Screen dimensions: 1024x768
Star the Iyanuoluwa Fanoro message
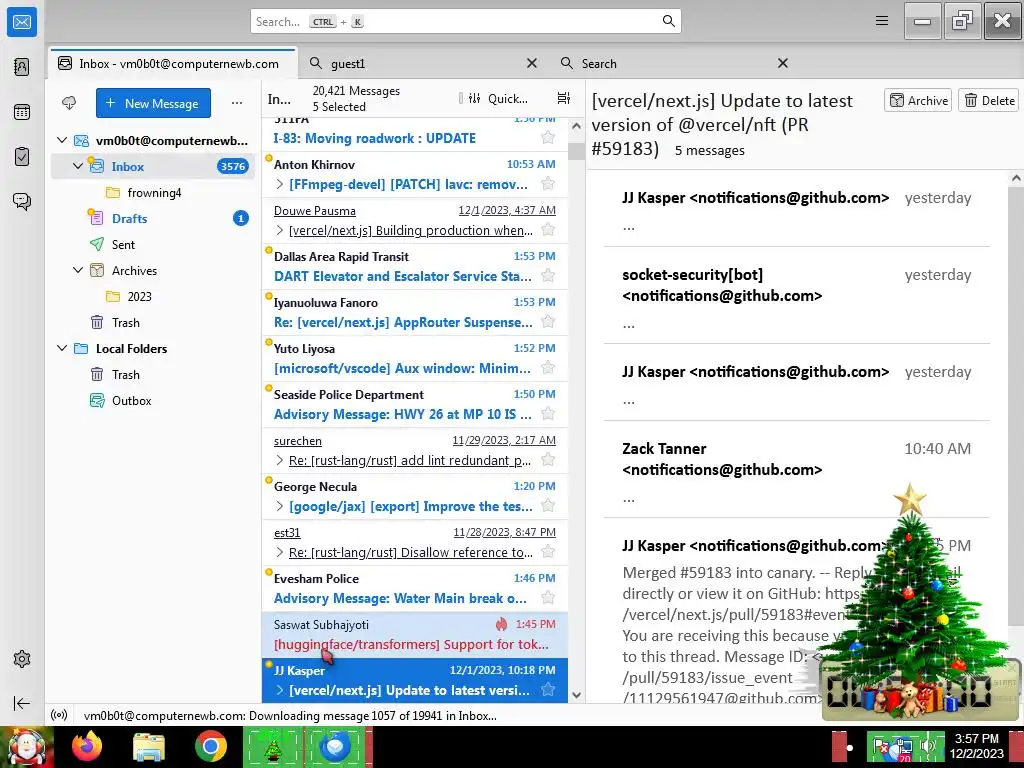coord(548,322)
